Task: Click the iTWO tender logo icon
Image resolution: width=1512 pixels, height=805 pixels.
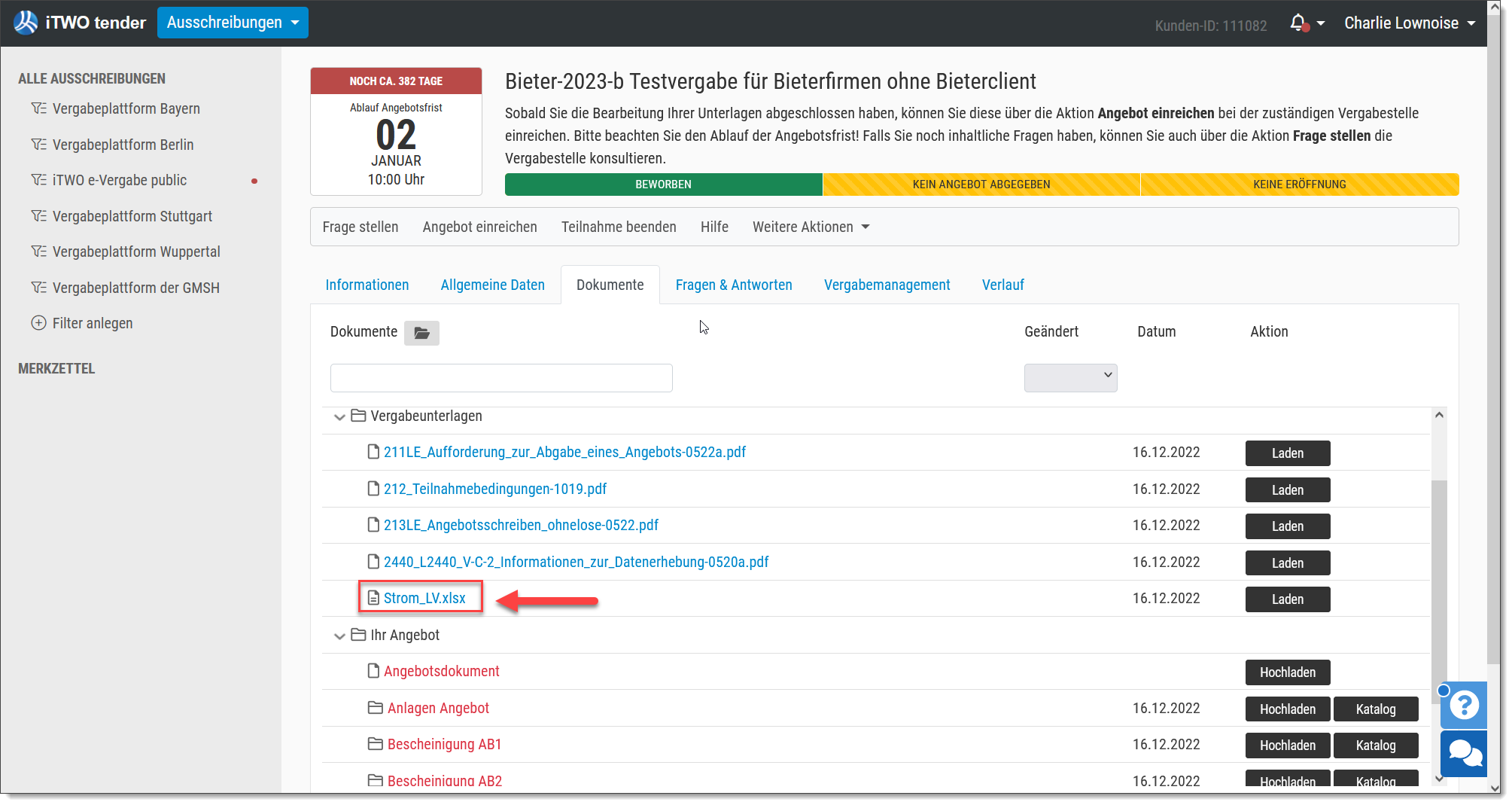Action: click(x=26, y=23)
